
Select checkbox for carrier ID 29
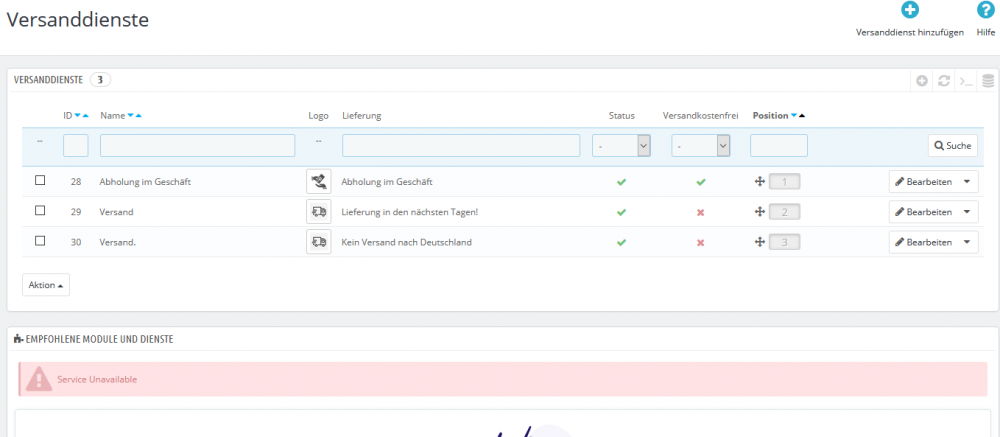coord(40,210)
